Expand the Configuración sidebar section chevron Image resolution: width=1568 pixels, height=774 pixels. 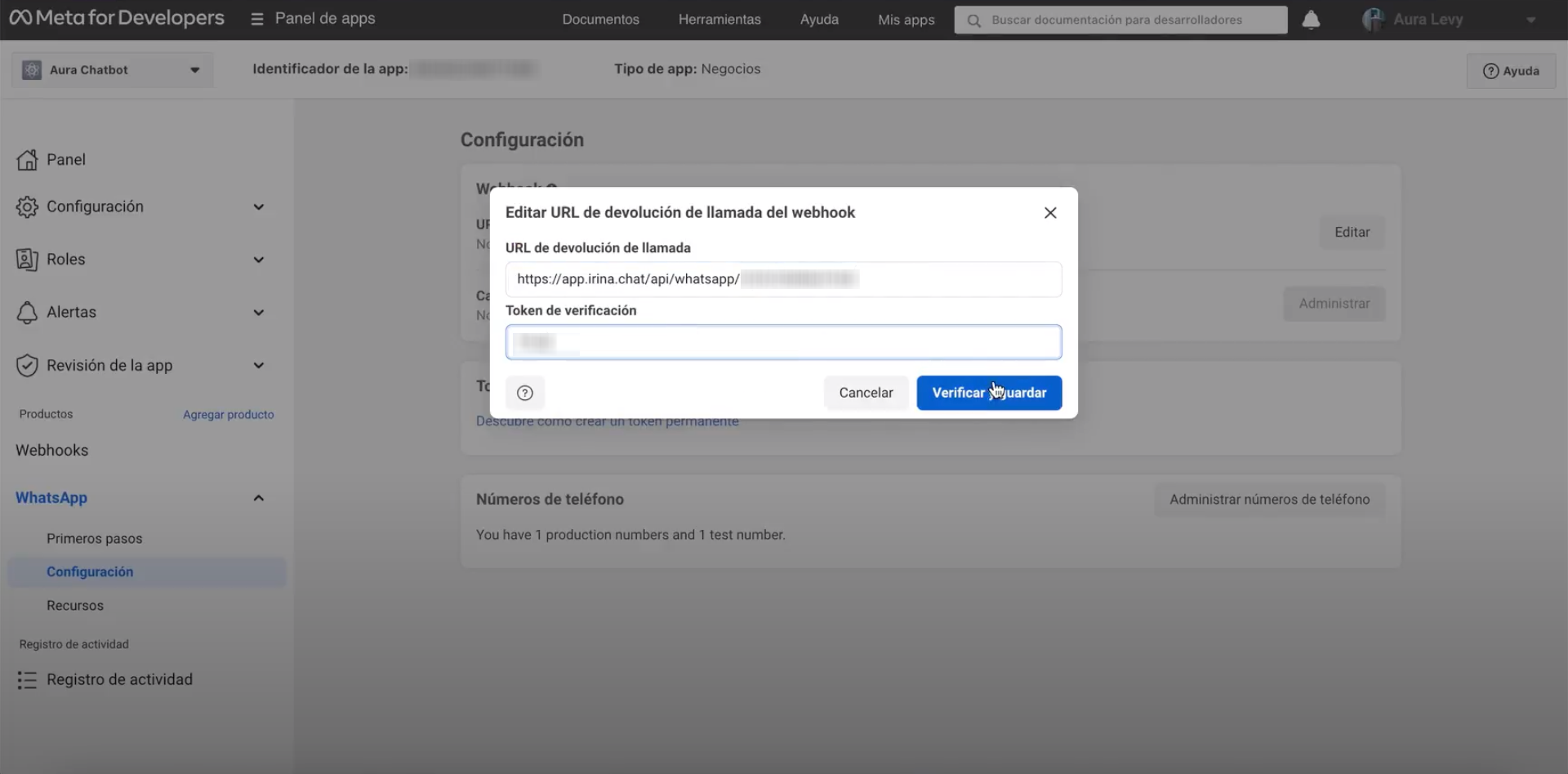click(259, 207)
